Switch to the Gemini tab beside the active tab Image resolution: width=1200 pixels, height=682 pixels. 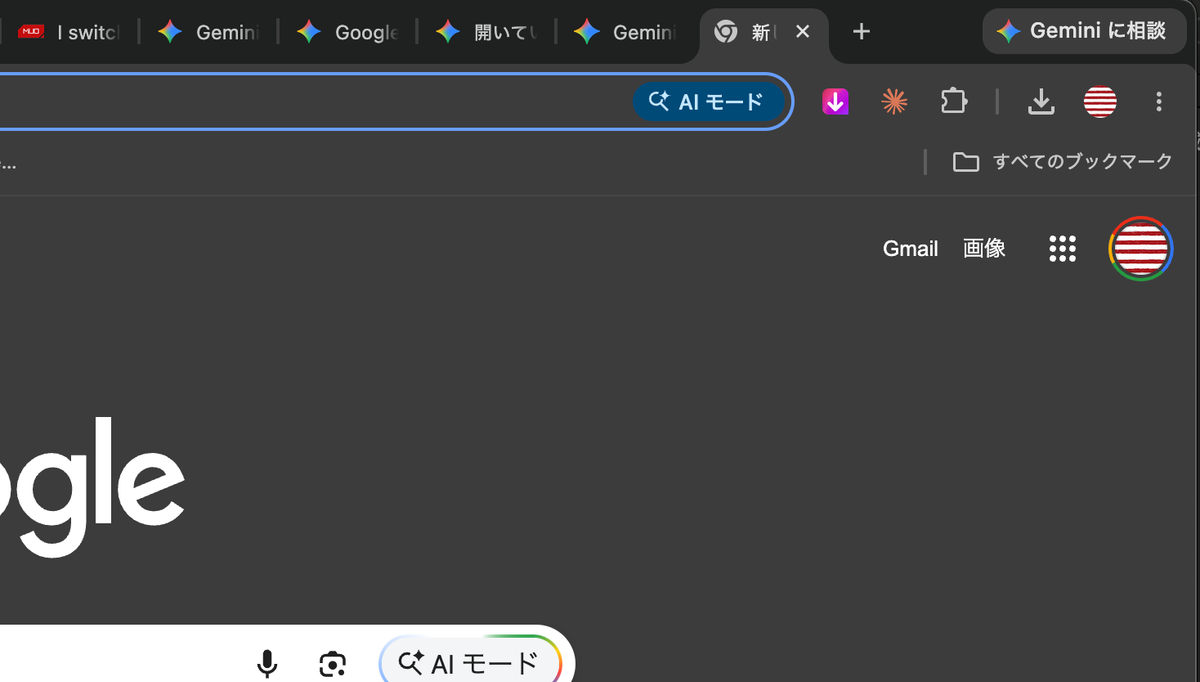[625, 32]
